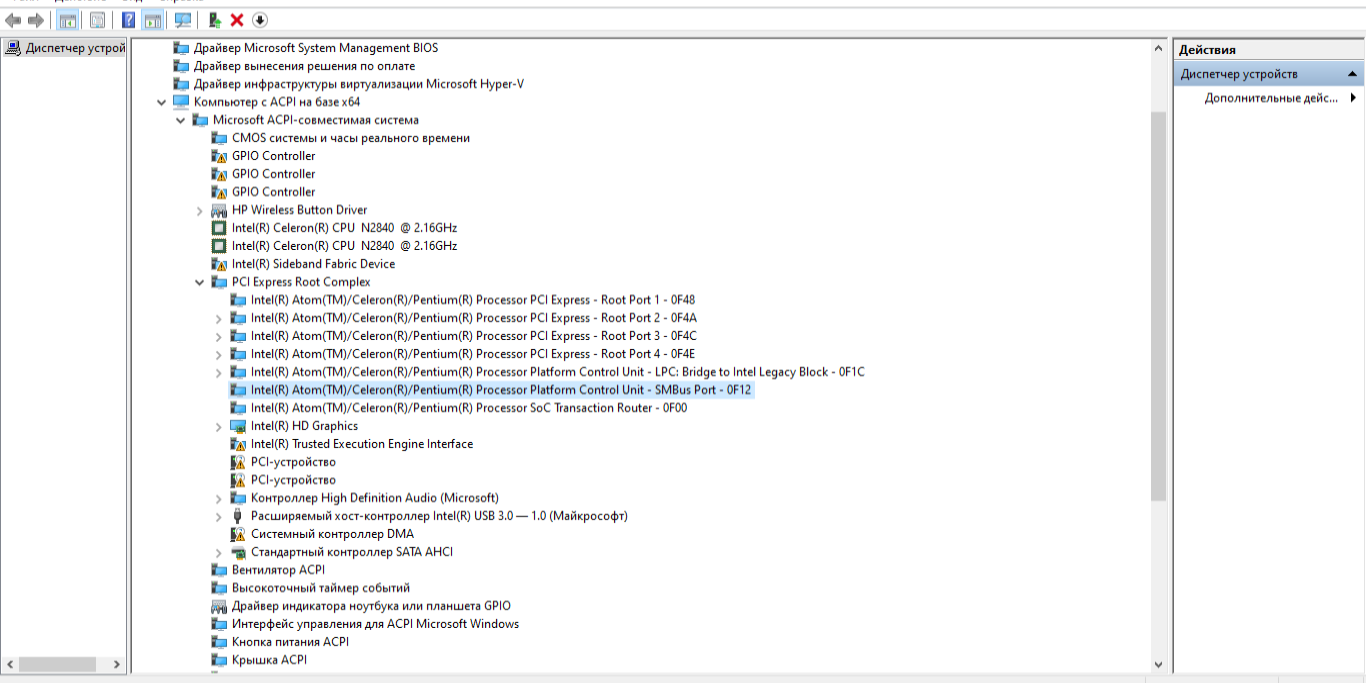
Task: Collapse the PCI Express Root Complex node
Action: click(200, 282)
